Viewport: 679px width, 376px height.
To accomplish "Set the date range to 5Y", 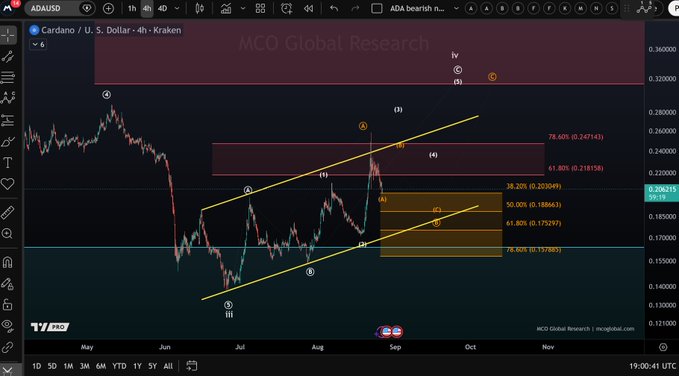I will point(152,366).
